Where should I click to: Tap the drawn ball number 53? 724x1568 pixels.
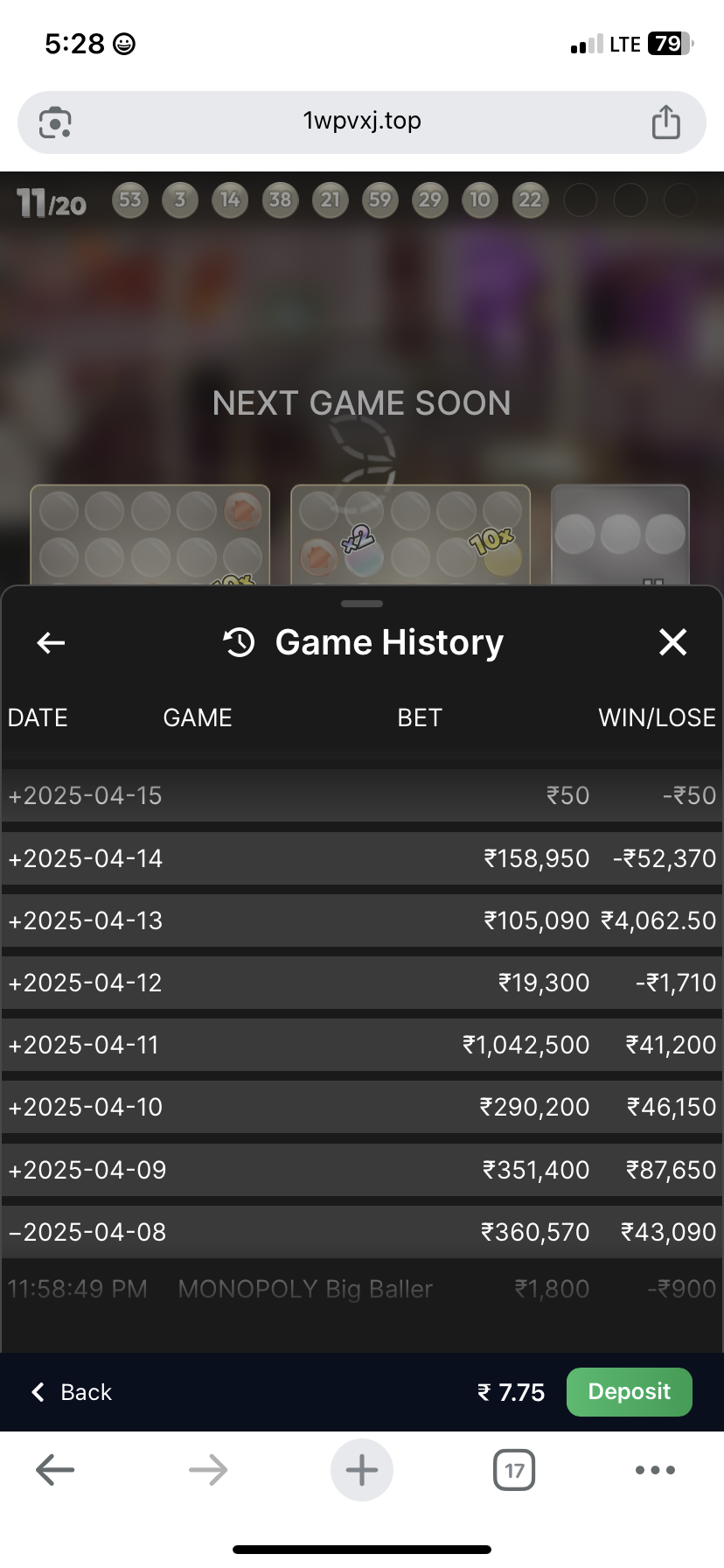(x=130, y=200)
